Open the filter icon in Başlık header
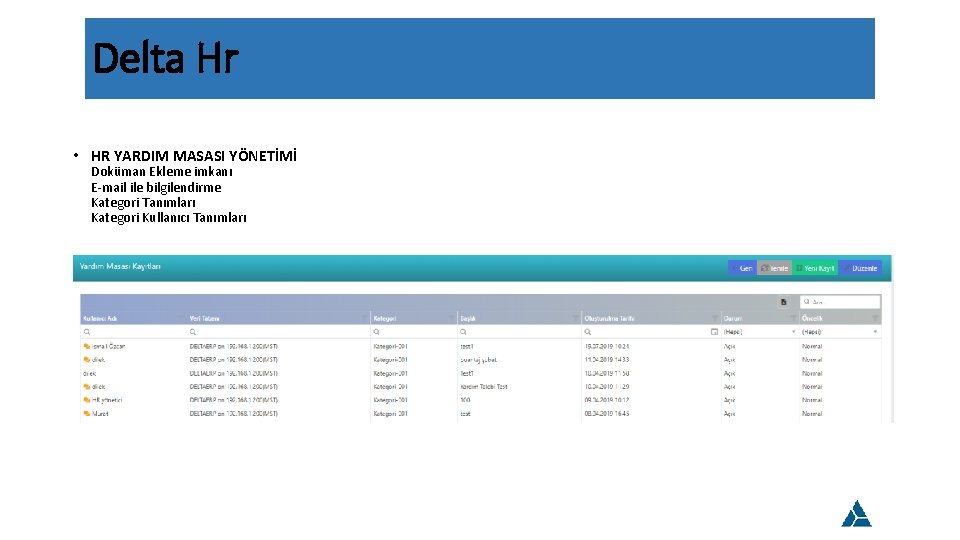The width and height of the screenshot is (960, 540). (x=576, y=318)
